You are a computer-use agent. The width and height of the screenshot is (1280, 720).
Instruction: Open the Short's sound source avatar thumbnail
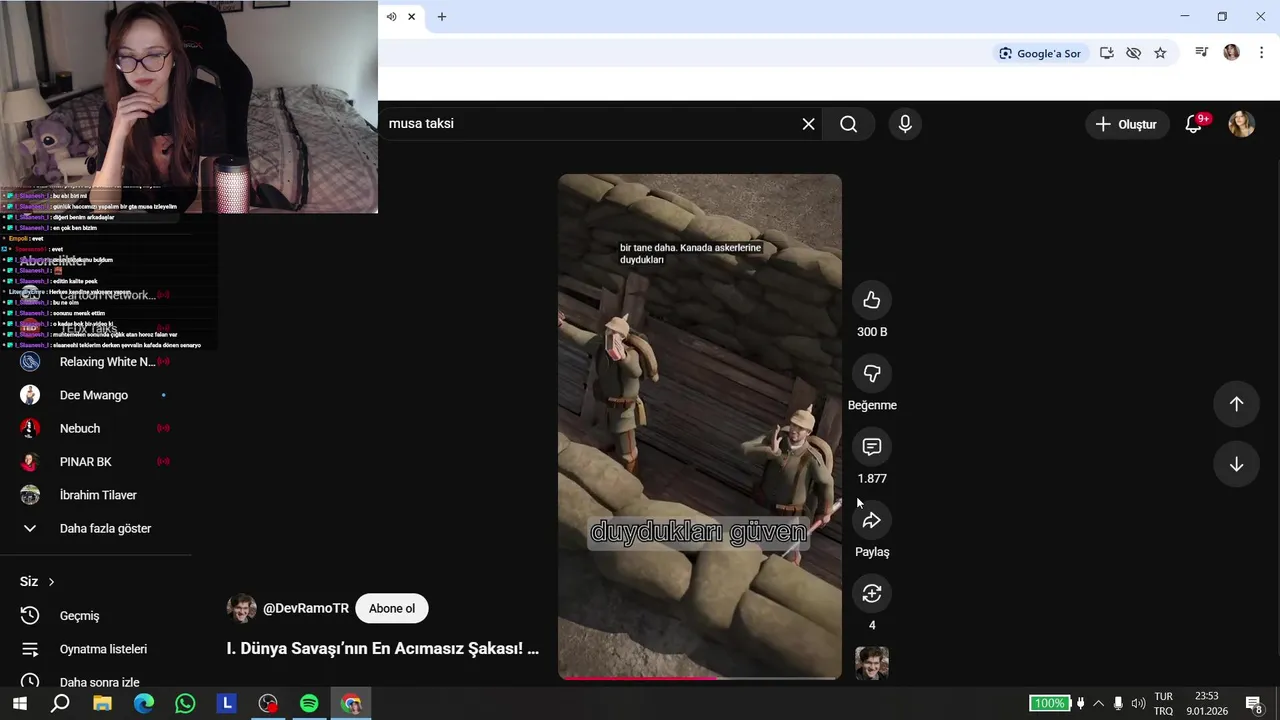point(872,663)
